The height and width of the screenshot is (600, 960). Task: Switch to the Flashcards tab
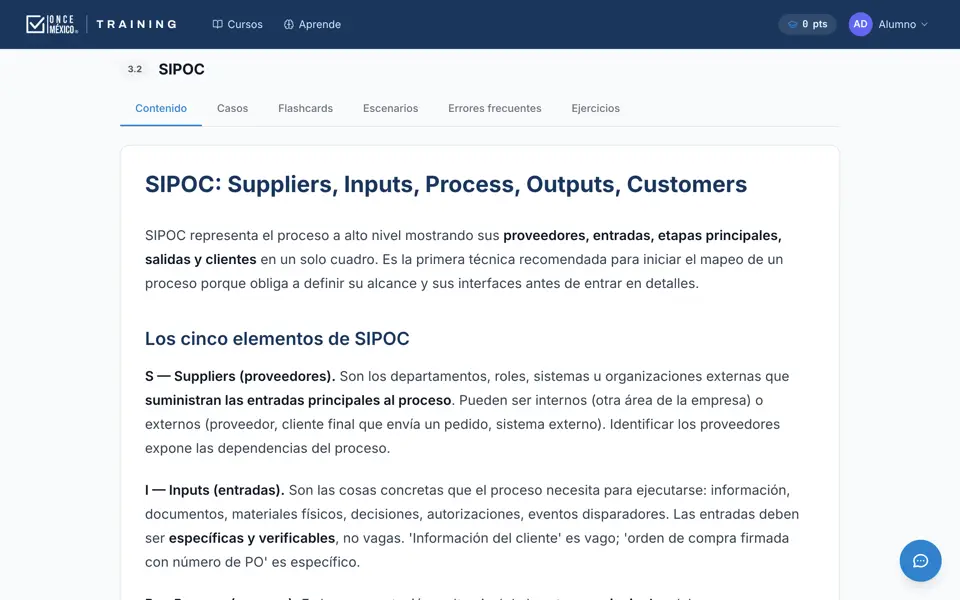tap(306, 108)
